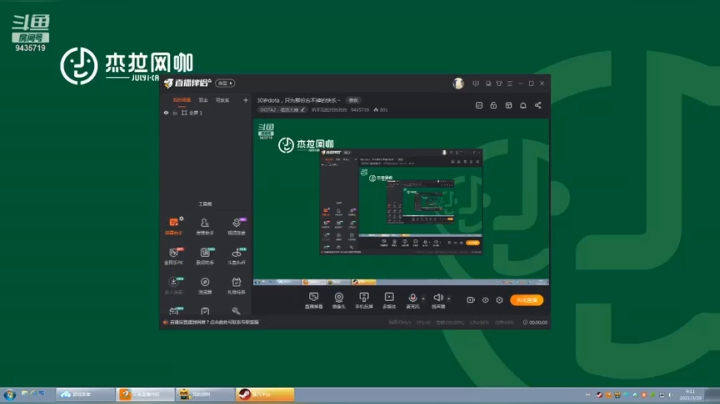The image size is (720, 404).
Task: Open the third toolbox tool with purple badge
Action: pyautogui.click(x=236, y=226)
